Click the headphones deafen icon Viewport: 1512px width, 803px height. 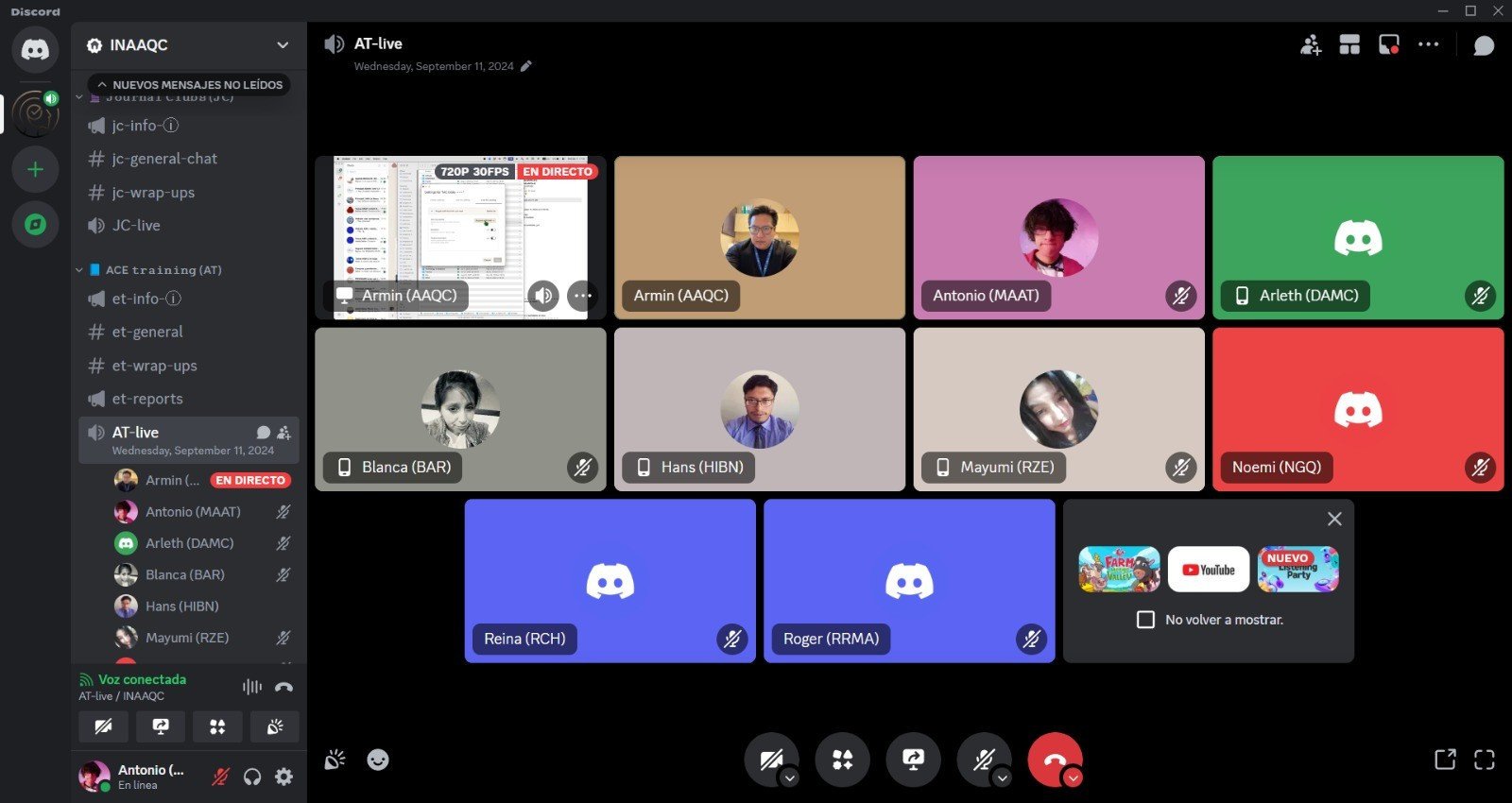[x=252, y=777]
